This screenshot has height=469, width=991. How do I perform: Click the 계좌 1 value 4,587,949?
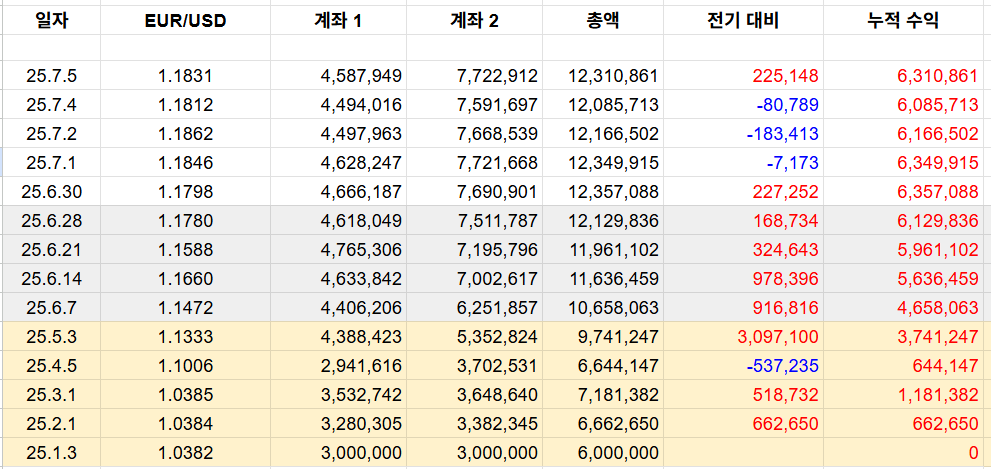[338, 76]
